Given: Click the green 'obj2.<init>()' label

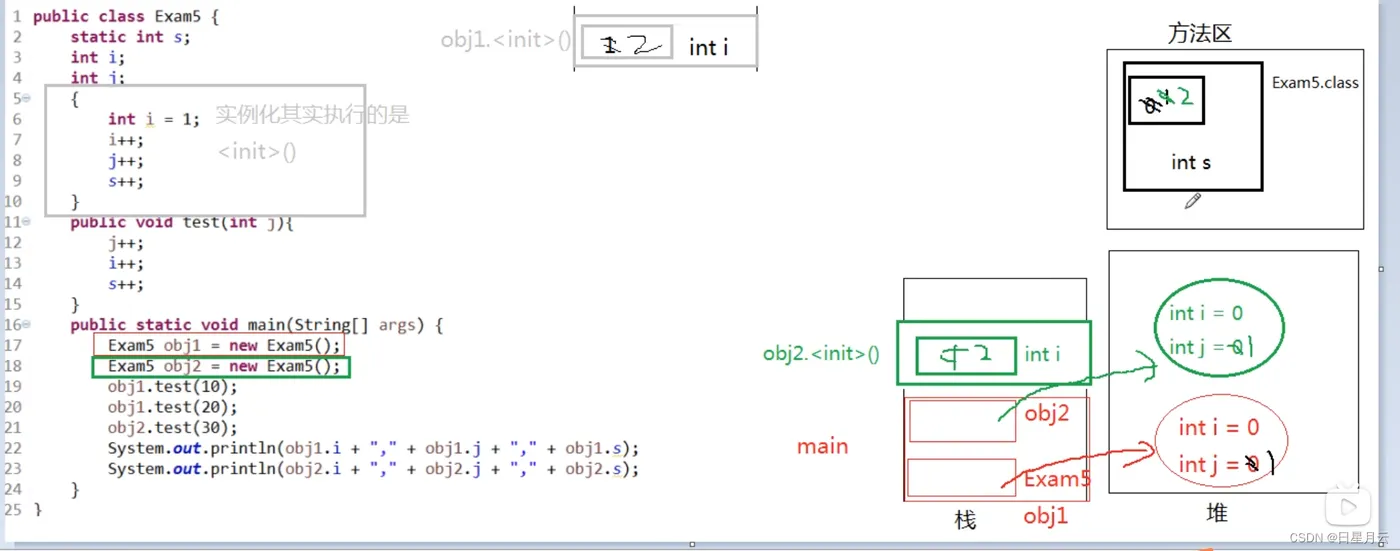Looking at the screenshot, I should pos(821,353).
